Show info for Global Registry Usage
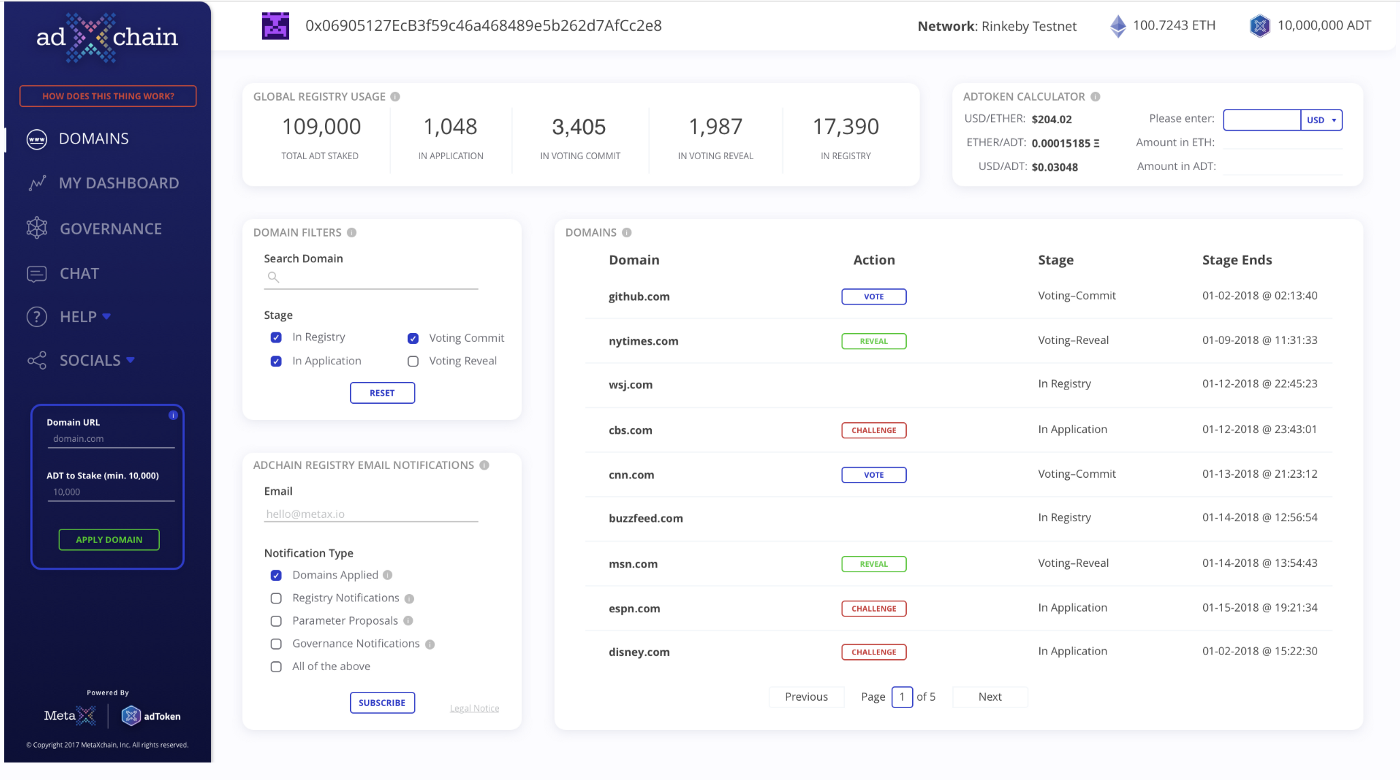The image size is (1400, 780). (395, 97)
